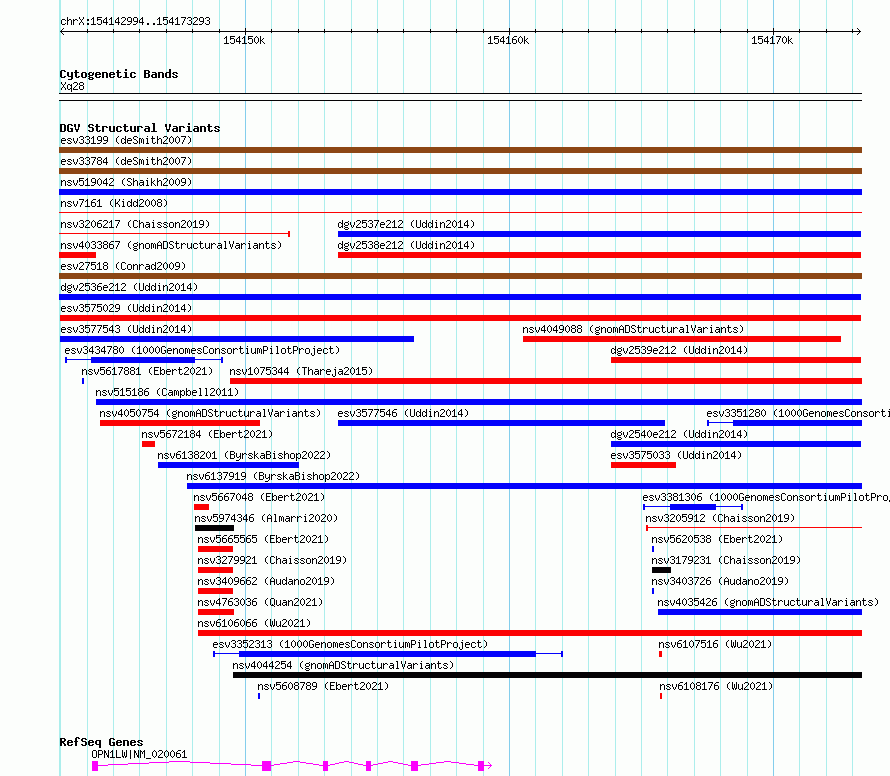Click the red nsv6106066 variant bar
890x776 pixels.
tap(530, 633)
